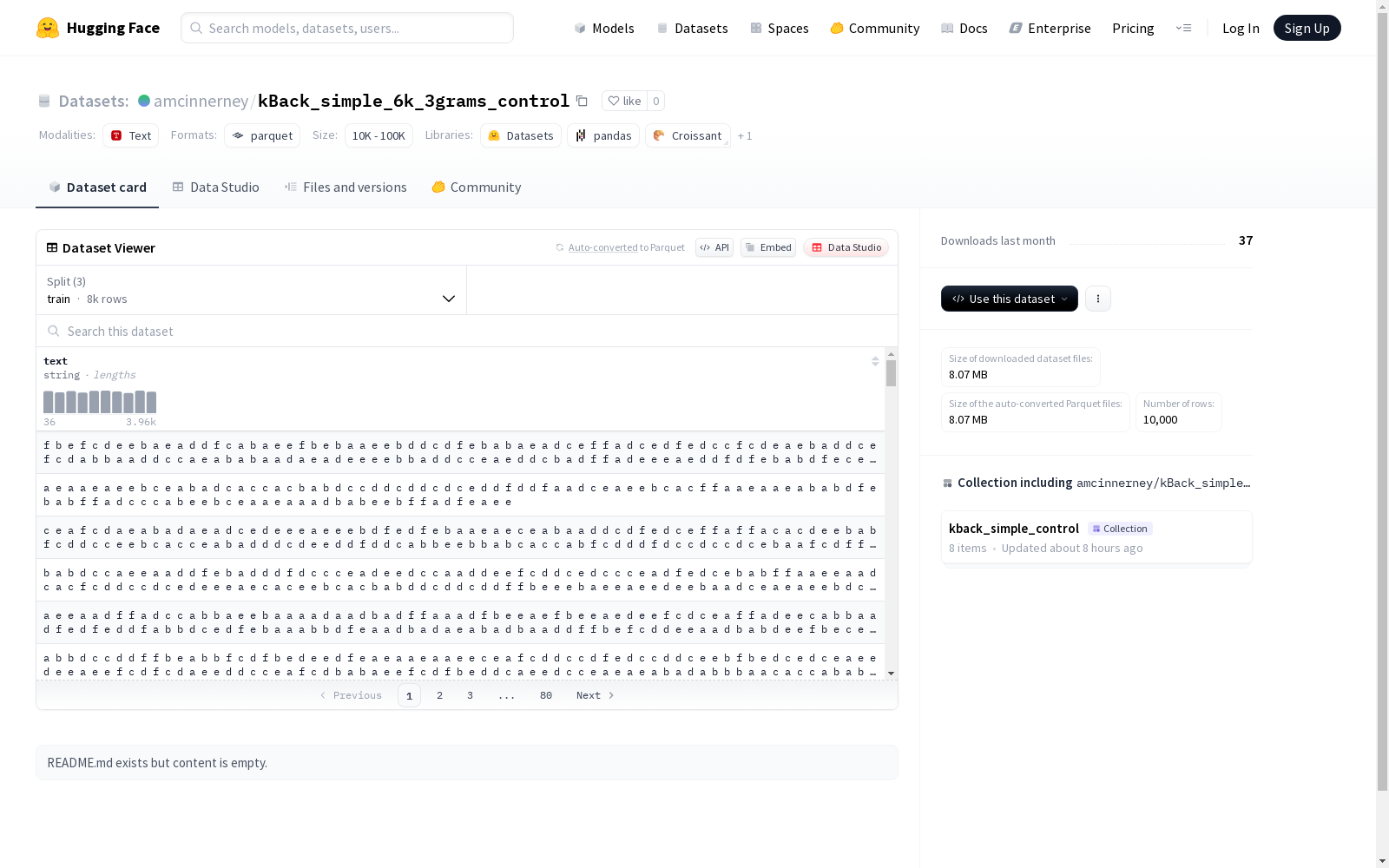Open the Use this dataset dropdown
The image size is (1389, 868).
[x=1010, y=299]
